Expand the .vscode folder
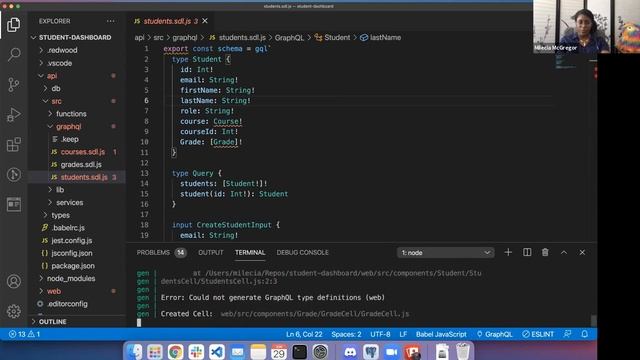640x360 pixels. [x=59, y=63]
